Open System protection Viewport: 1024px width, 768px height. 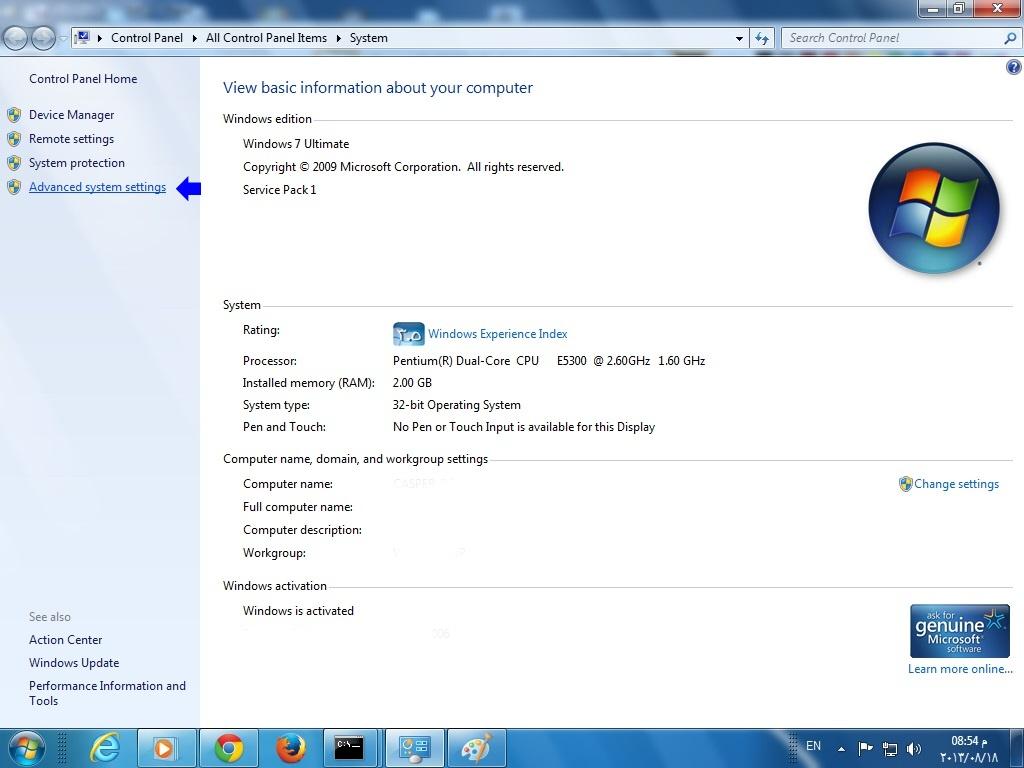click(x=76, y=163)
